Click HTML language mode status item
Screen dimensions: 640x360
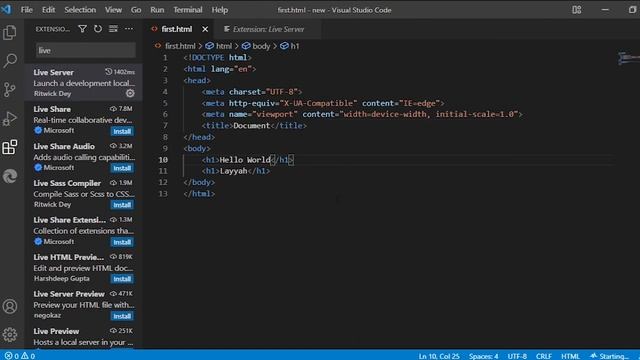(x=570, y=356)
